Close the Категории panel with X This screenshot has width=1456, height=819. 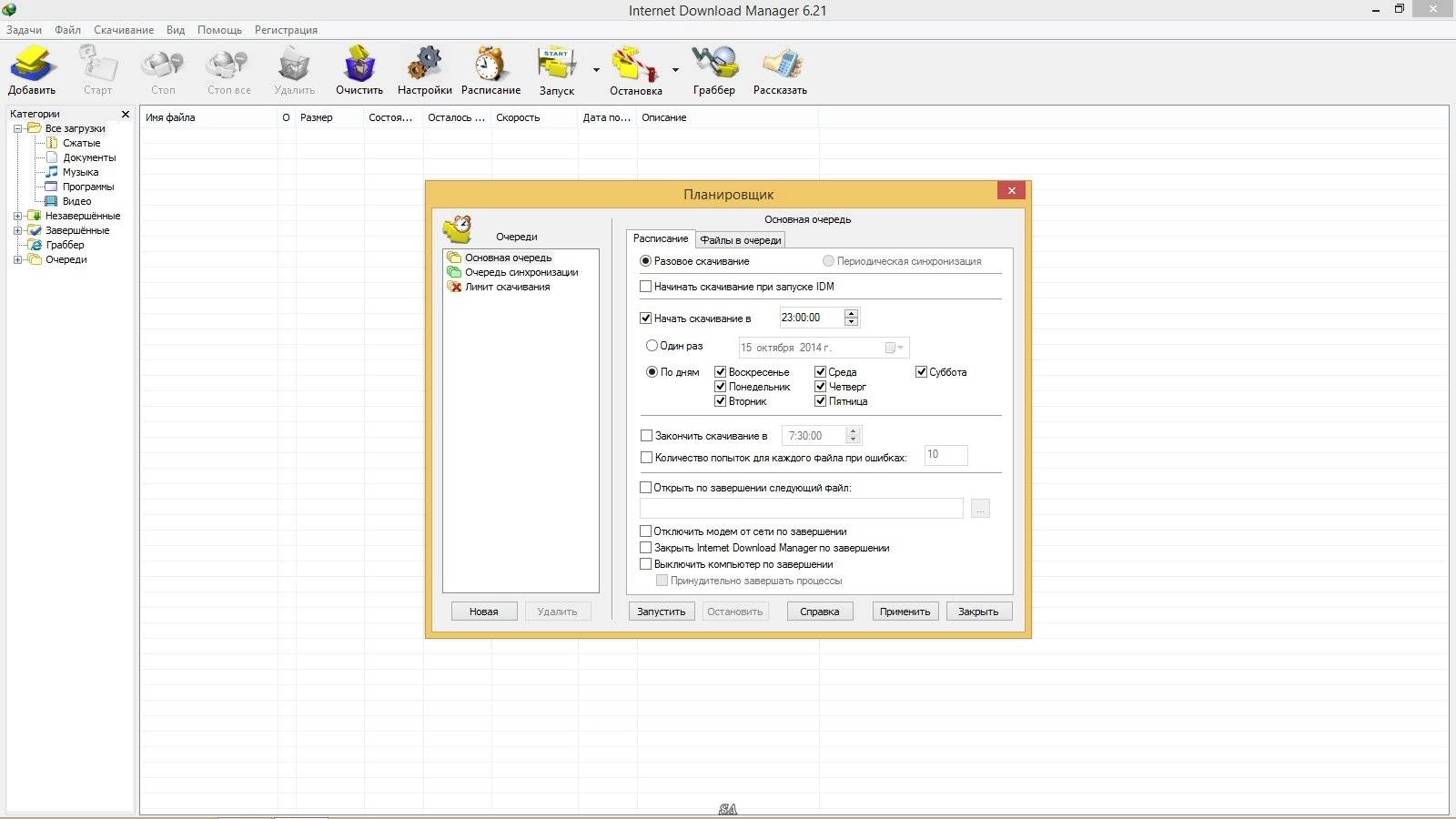coord(126,114)
